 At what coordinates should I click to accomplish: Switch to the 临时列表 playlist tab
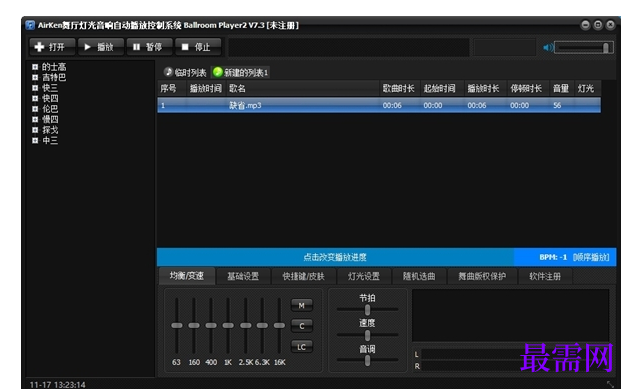(x=186, y=73)
